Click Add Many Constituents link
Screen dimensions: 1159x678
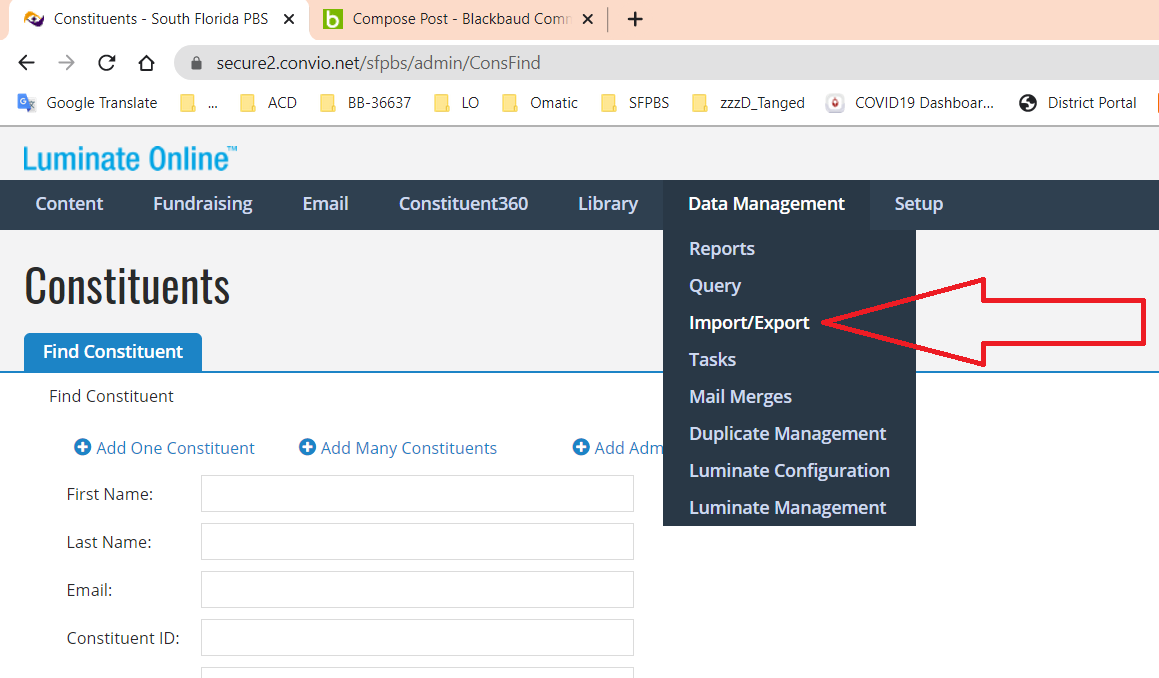point(398,448)
